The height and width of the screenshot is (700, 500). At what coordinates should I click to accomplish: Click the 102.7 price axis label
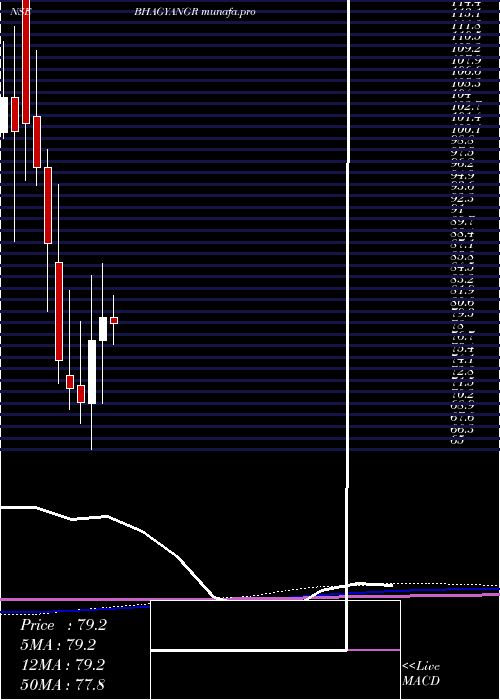[466, 106]
